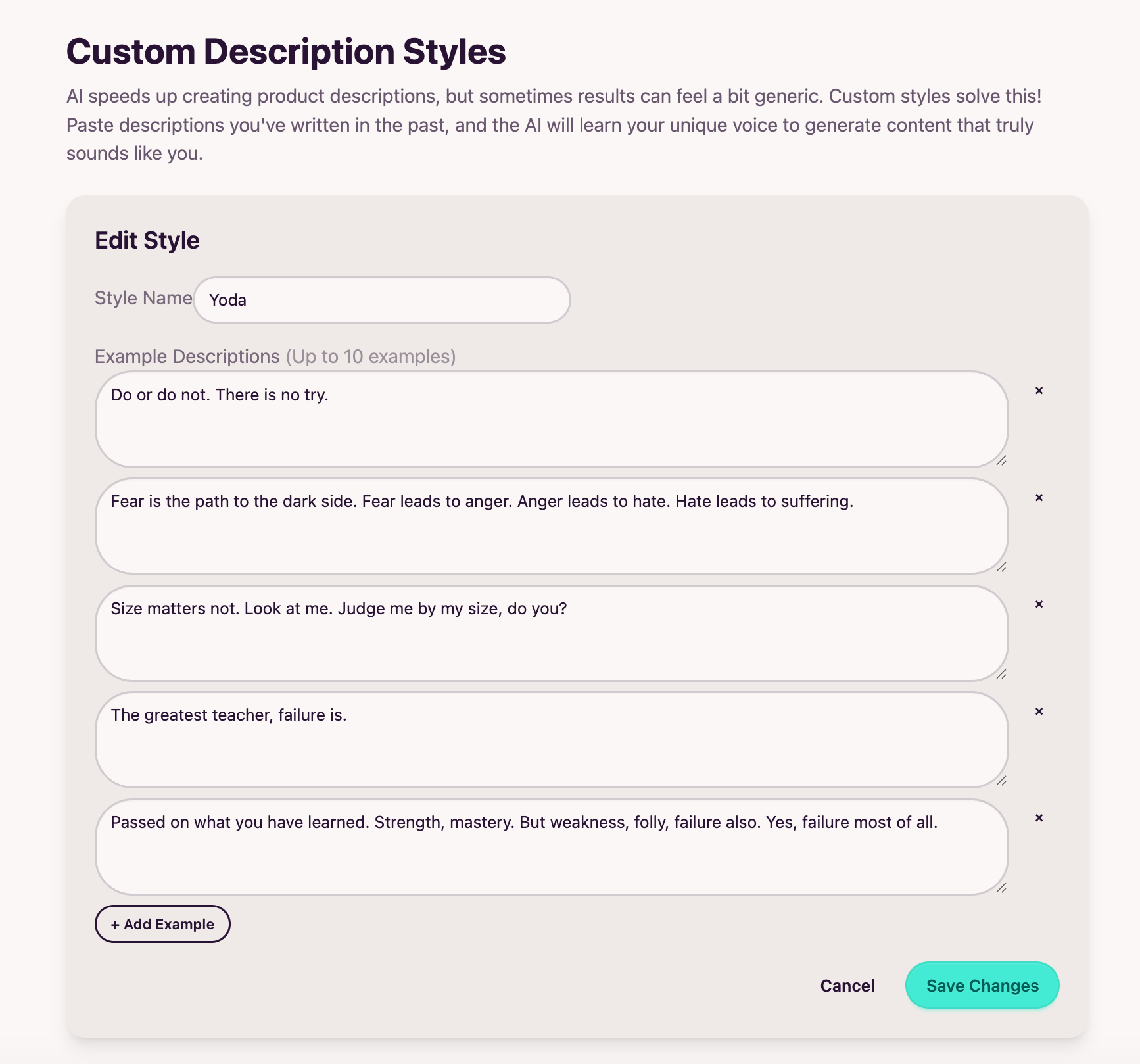Remove the "Size matters not" example
1140x1064 pixels.
1039,606
